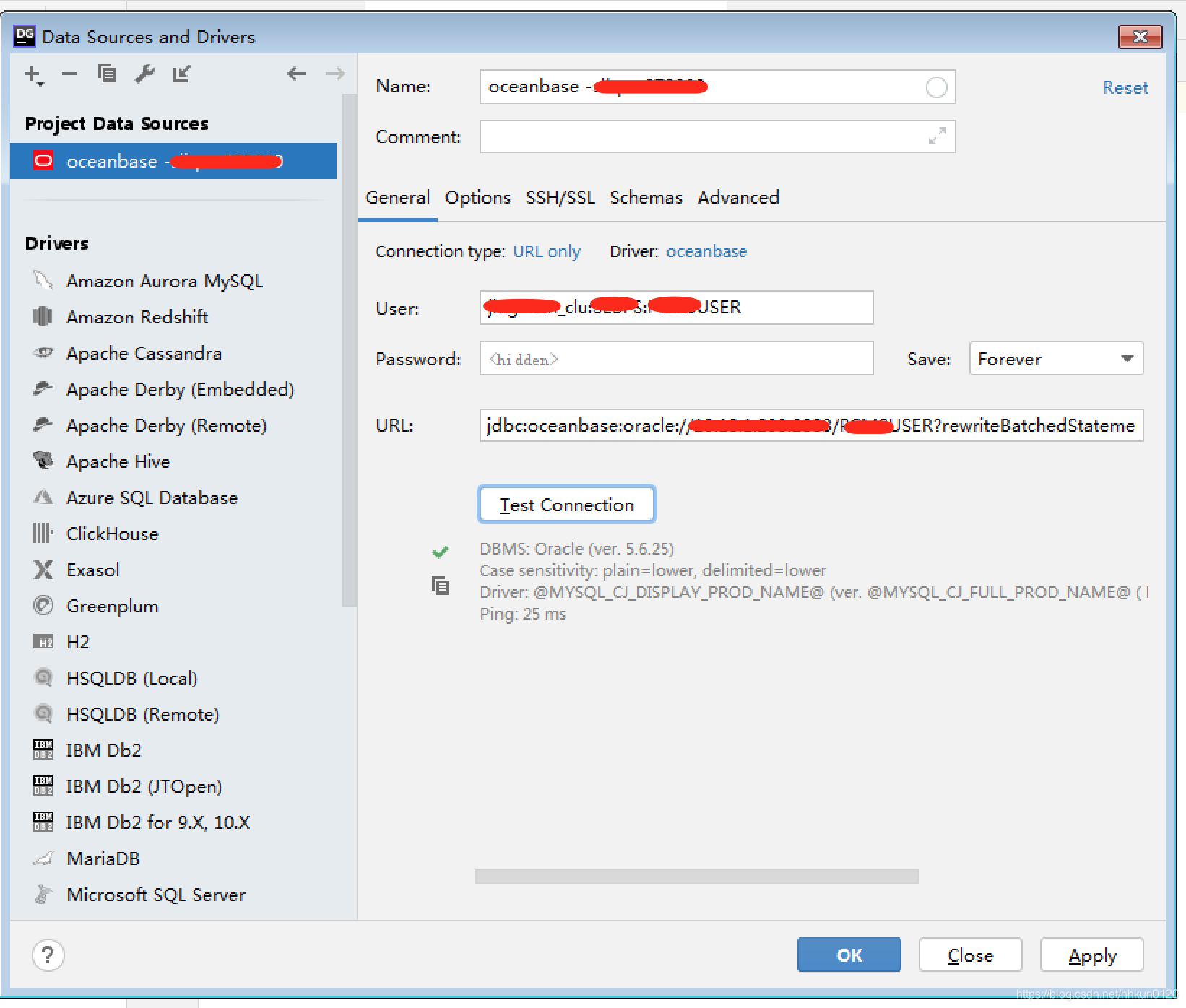Change Connection type URL only
The image size is (1186, 1008).
point(547,251)
